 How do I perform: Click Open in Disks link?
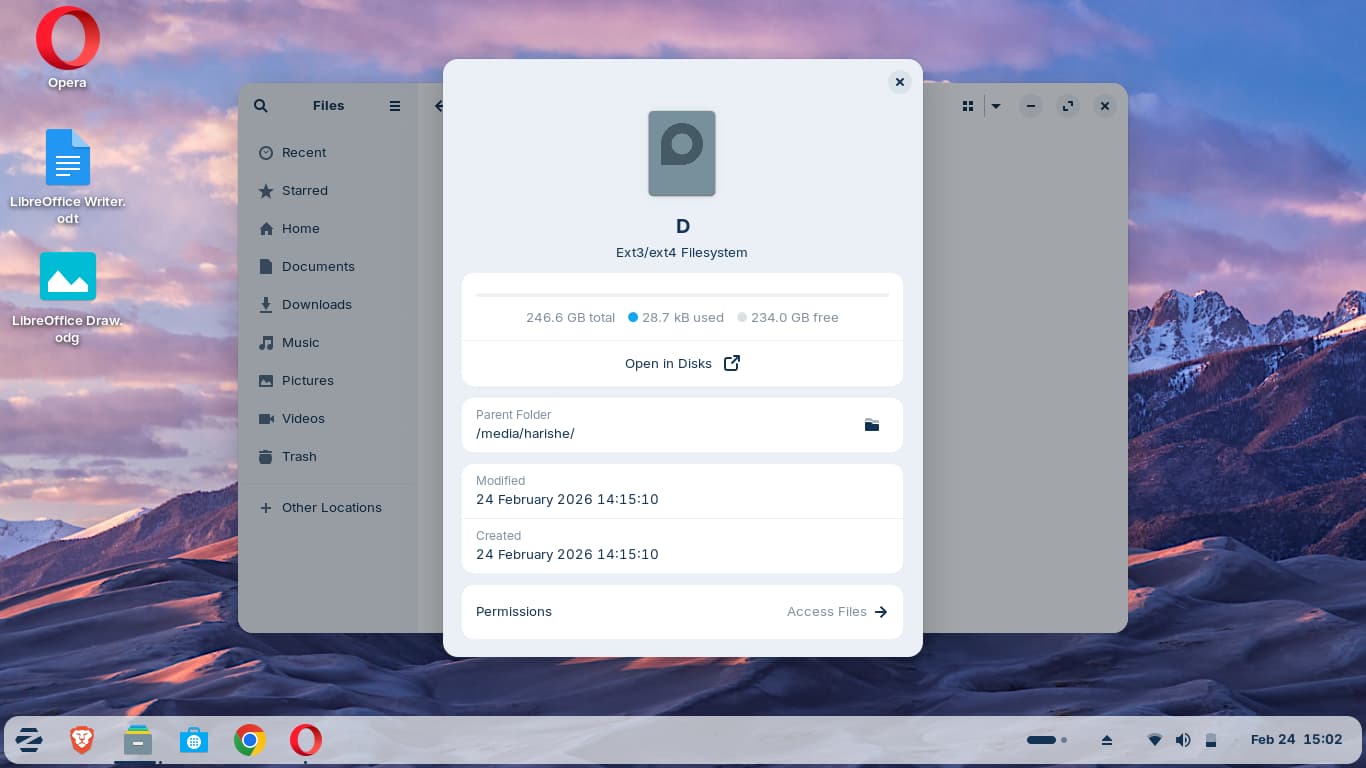(682, 363)
